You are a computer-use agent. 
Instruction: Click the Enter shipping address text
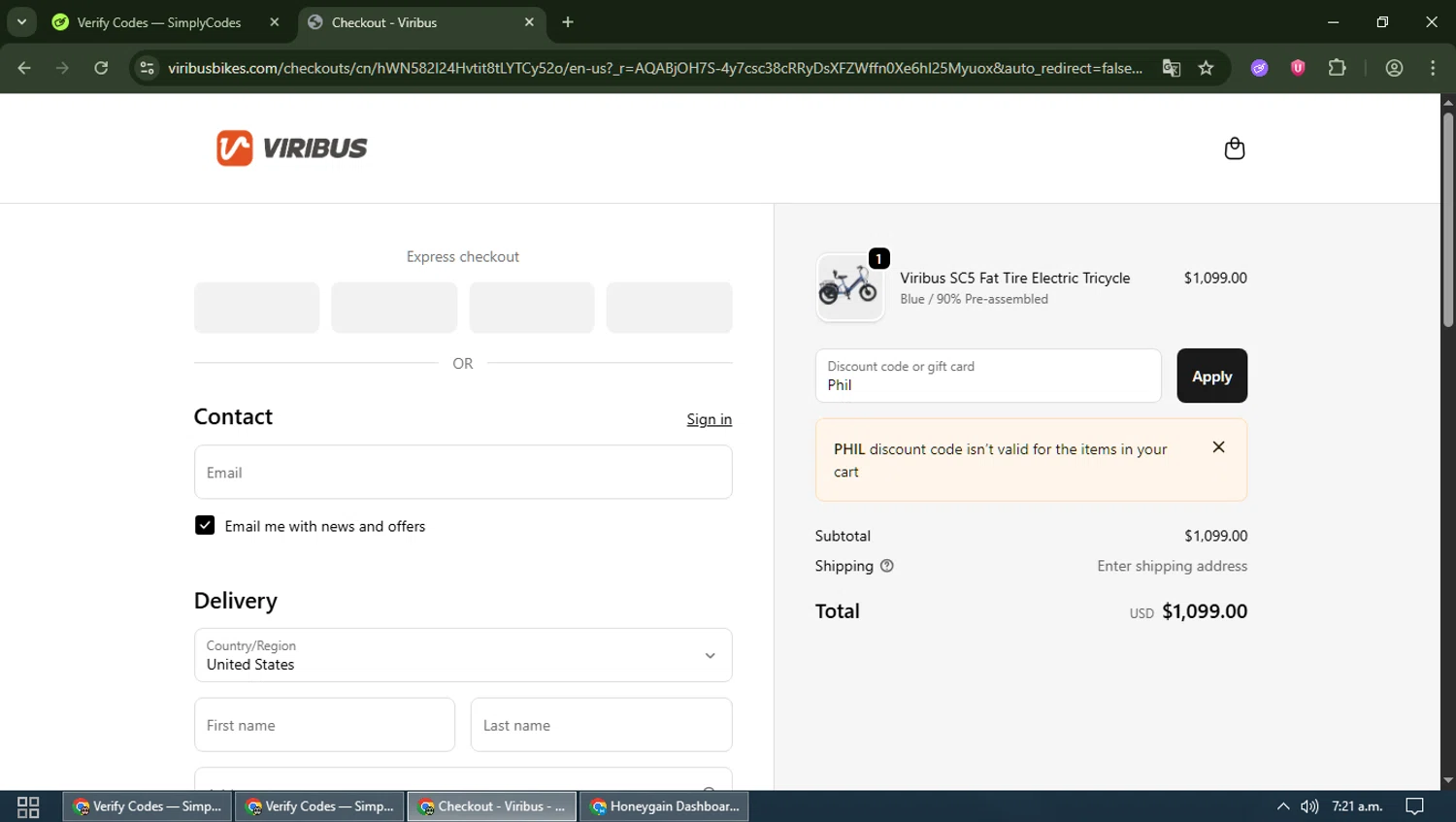[1172, 566]
